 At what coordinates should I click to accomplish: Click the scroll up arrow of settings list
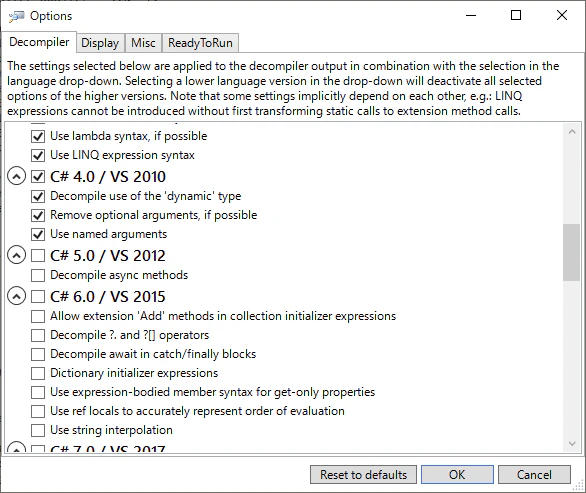point(572,132)
